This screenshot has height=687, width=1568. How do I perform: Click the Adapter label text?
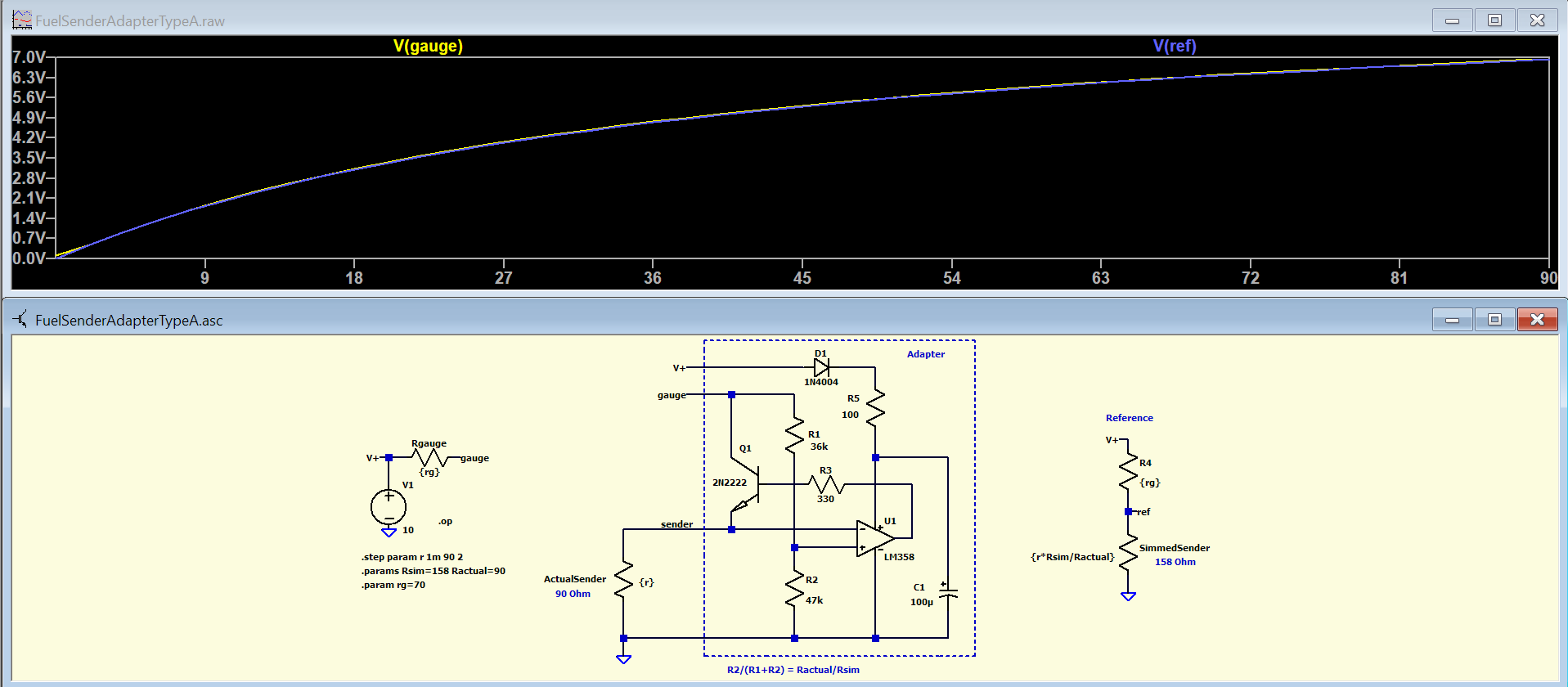point(926,354)
